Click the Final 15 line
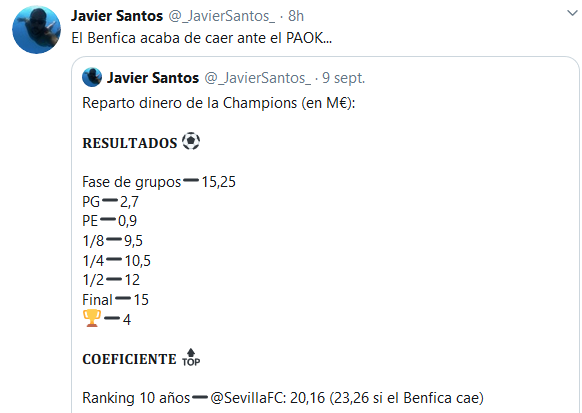 coord(115,299)
